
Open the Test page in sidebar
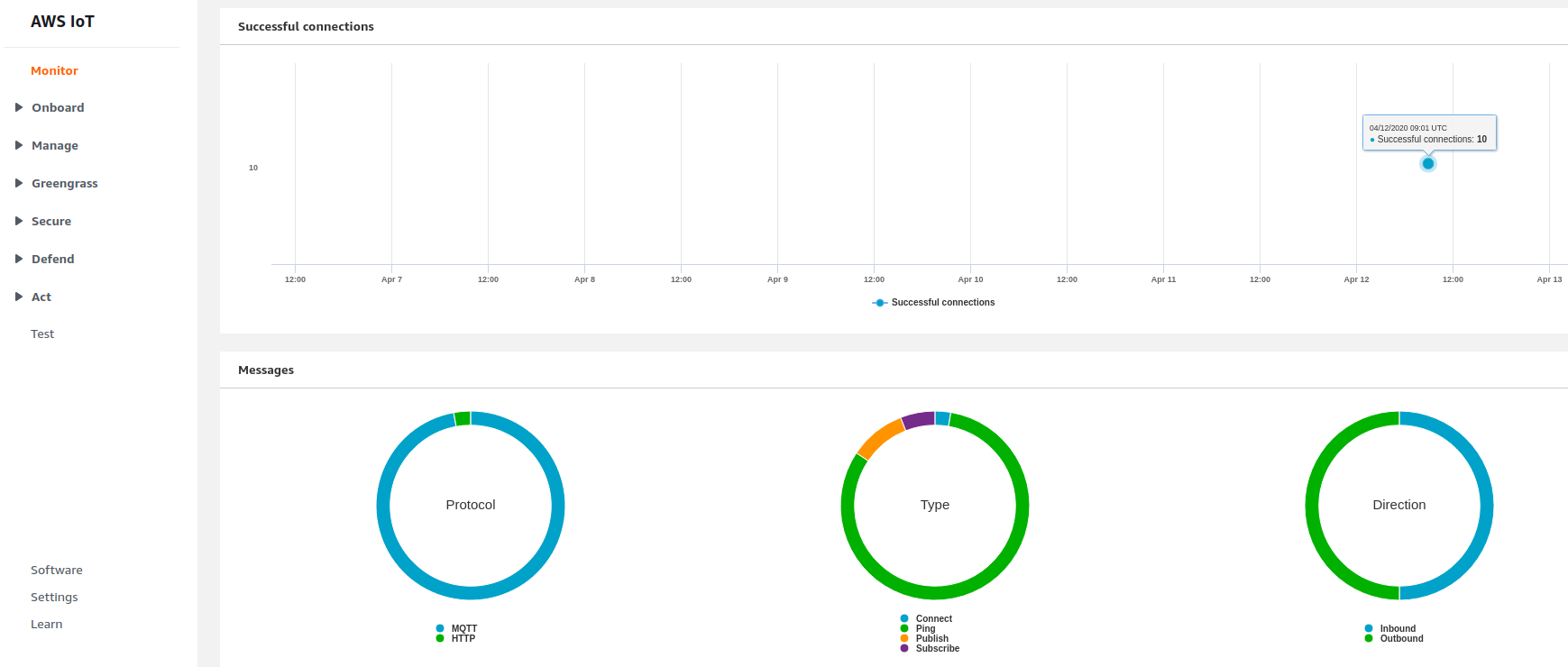[42, 333]
